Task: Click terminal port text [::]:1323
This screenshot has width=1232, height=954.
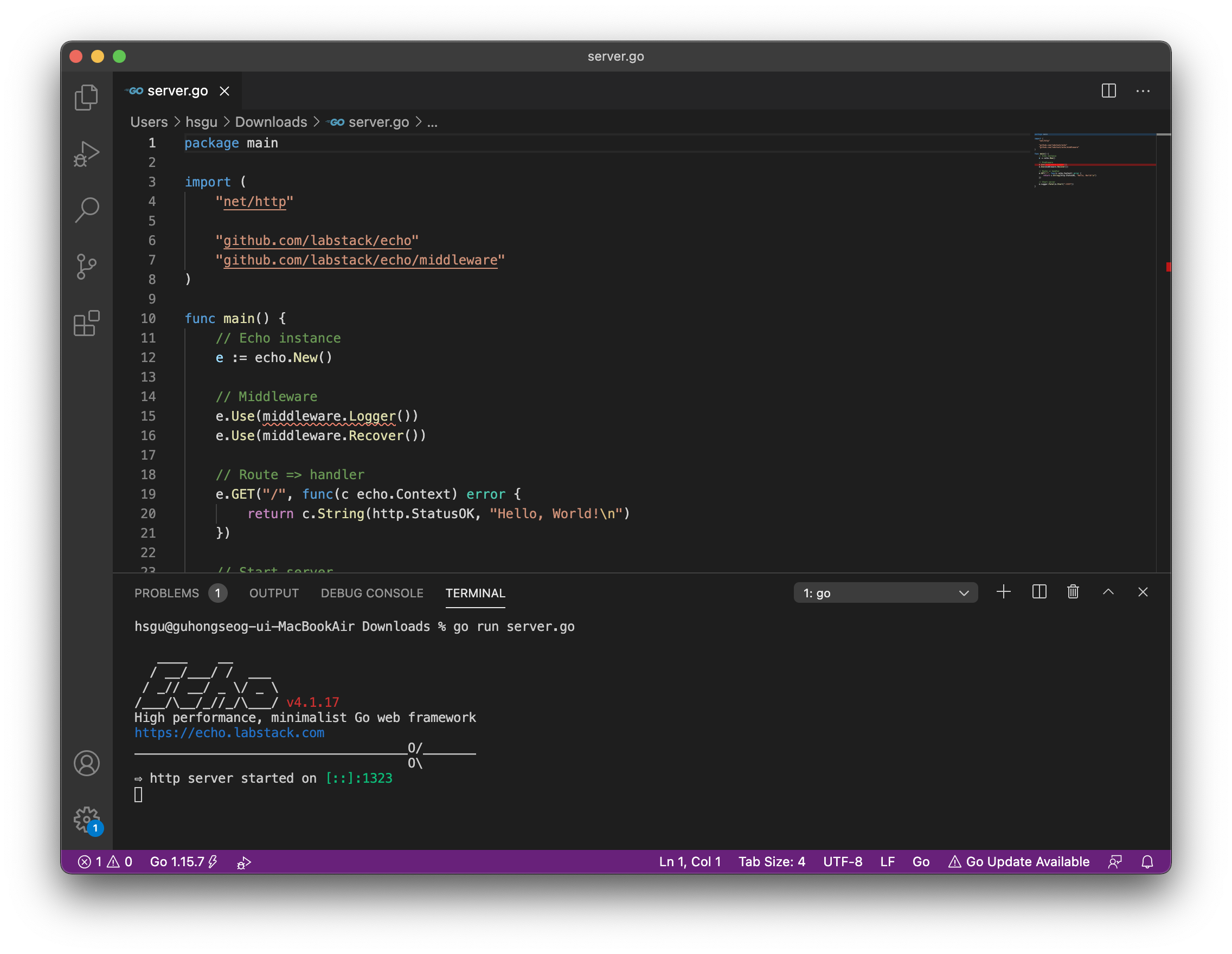Action: point(359,778)
